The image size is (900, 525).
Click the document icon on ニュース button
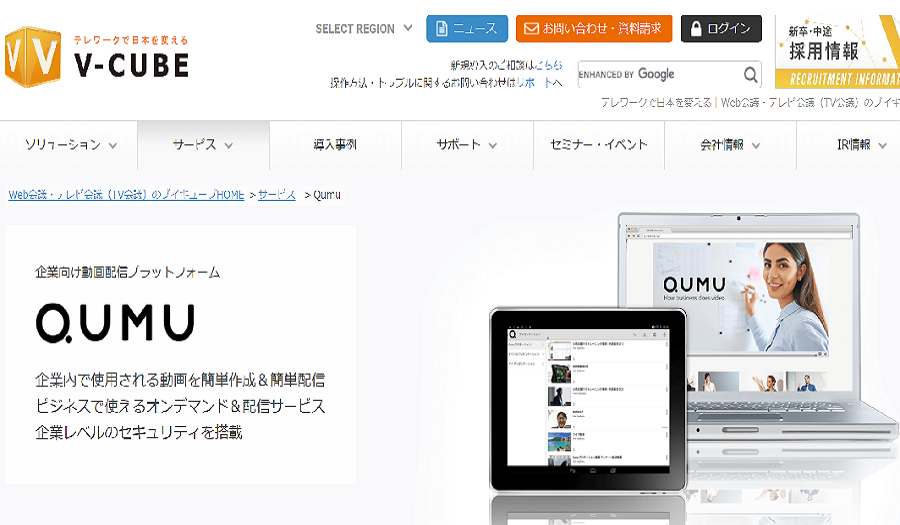(441, 29)
